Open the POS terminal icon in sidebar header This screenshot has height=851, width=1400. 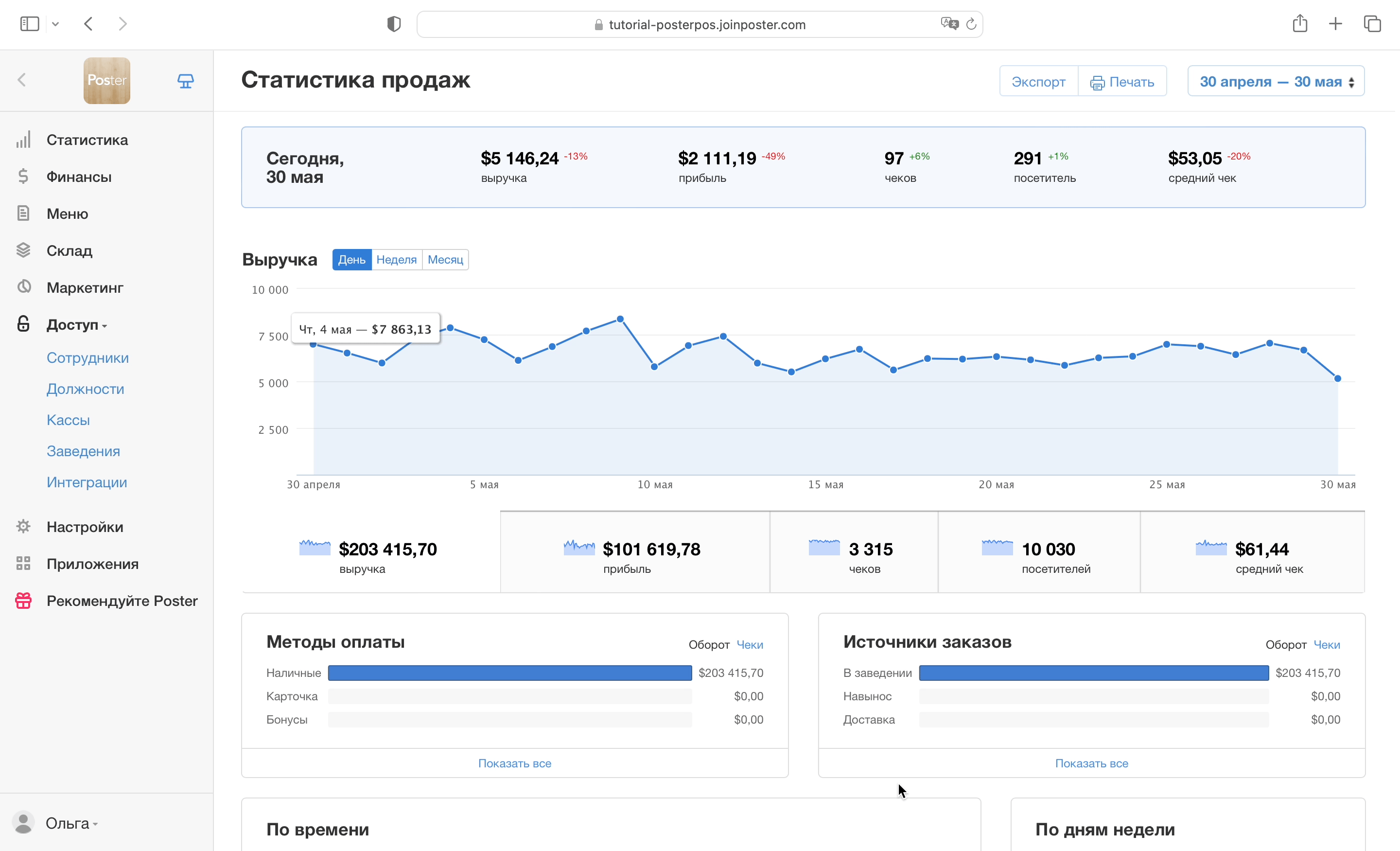(x=185, y=81)
